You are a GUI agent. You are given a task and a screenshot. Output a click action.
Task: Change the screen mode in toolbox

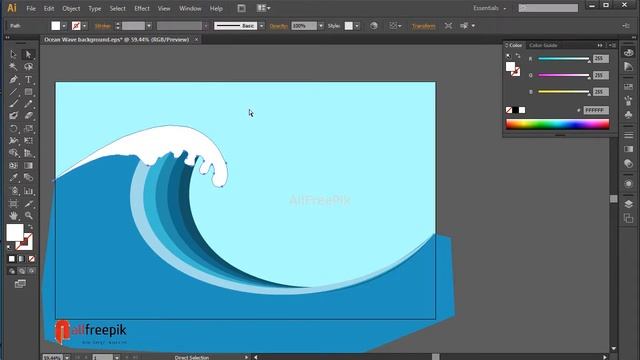pos(20,284)
